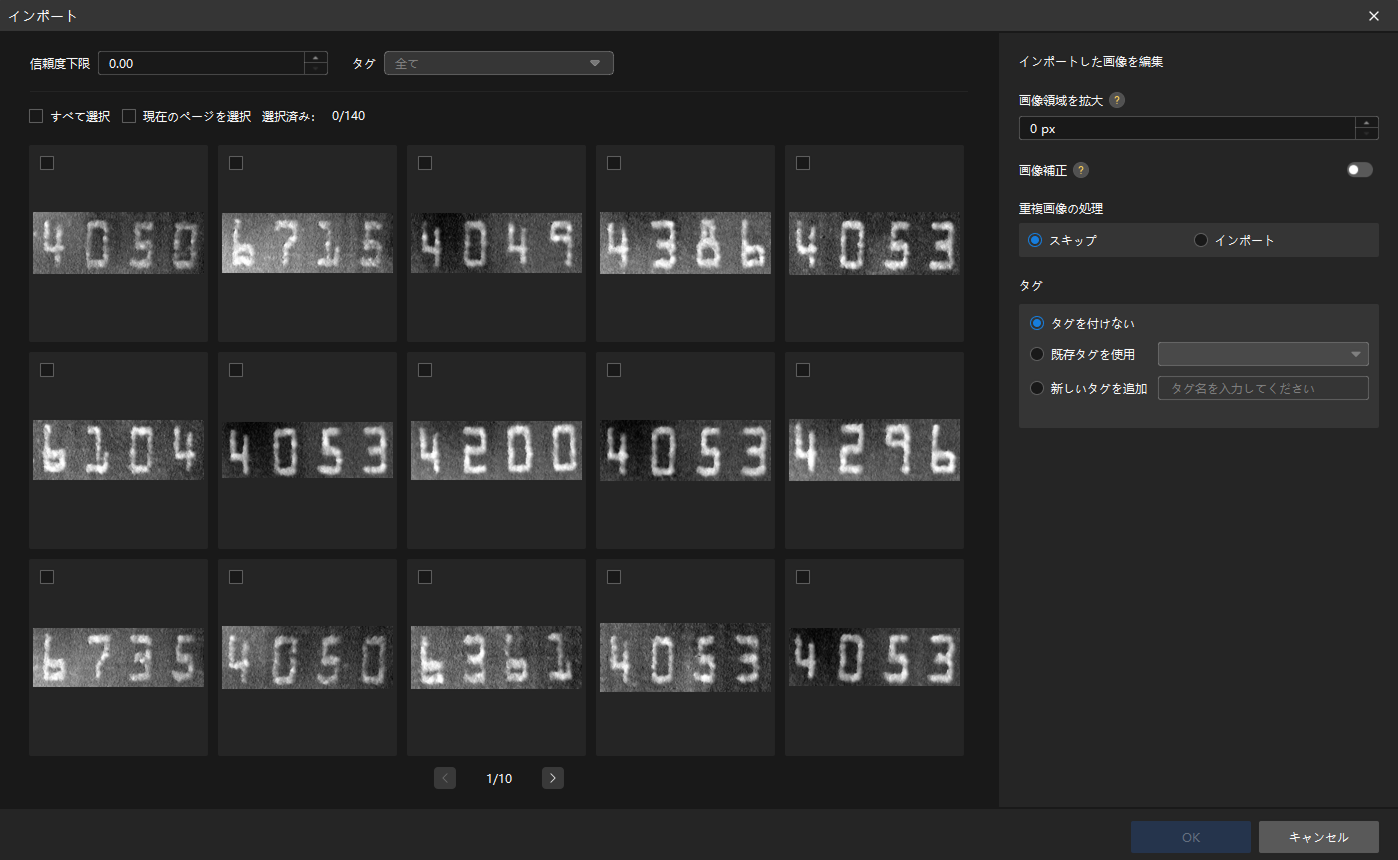
Task: Tick checkbox of the 4049 image
Action: pos(425,163)
